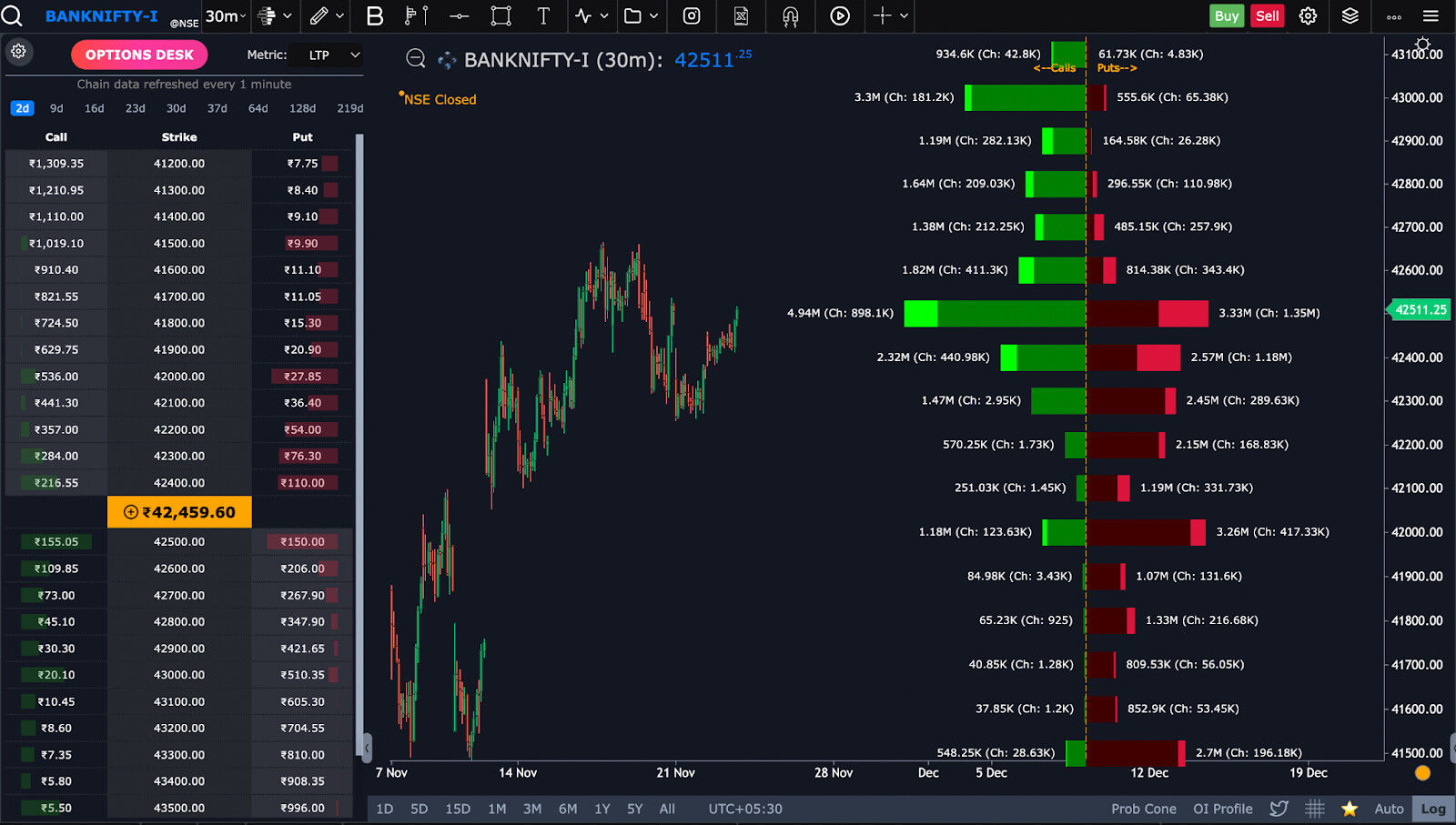Image resolution: width=1456 pixels, height=825 pixels.
Task: Open the three-dots more menu
Action: pyautogui.click(x=1394, y=16)
